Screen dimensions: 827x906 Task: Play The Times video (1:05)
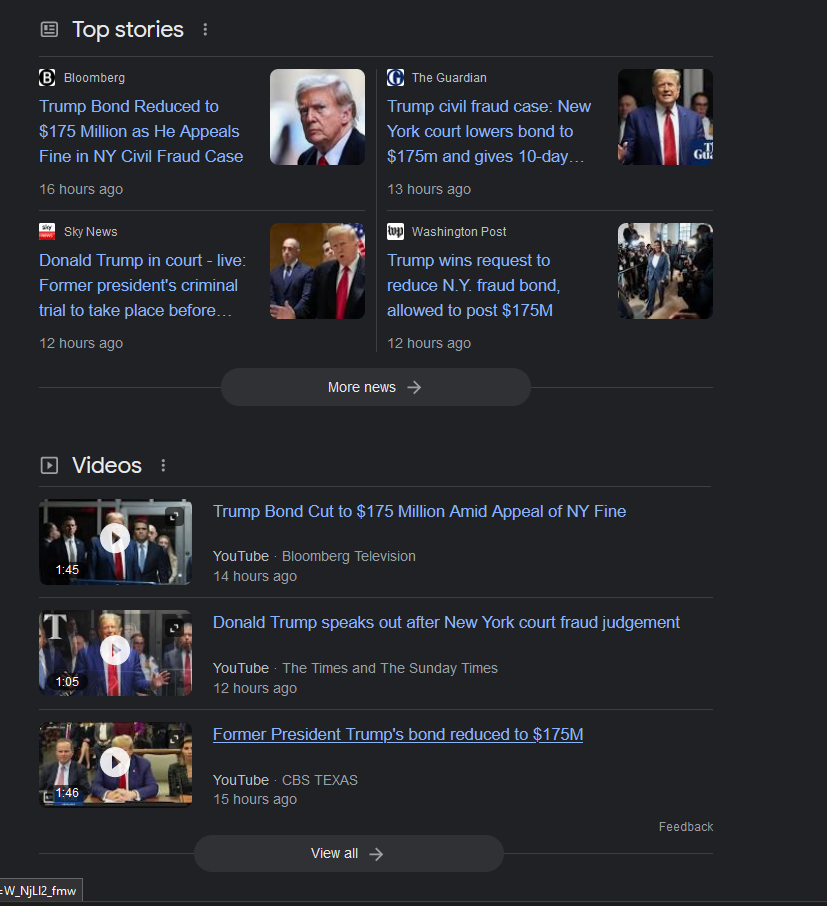(x=115, y=650)
